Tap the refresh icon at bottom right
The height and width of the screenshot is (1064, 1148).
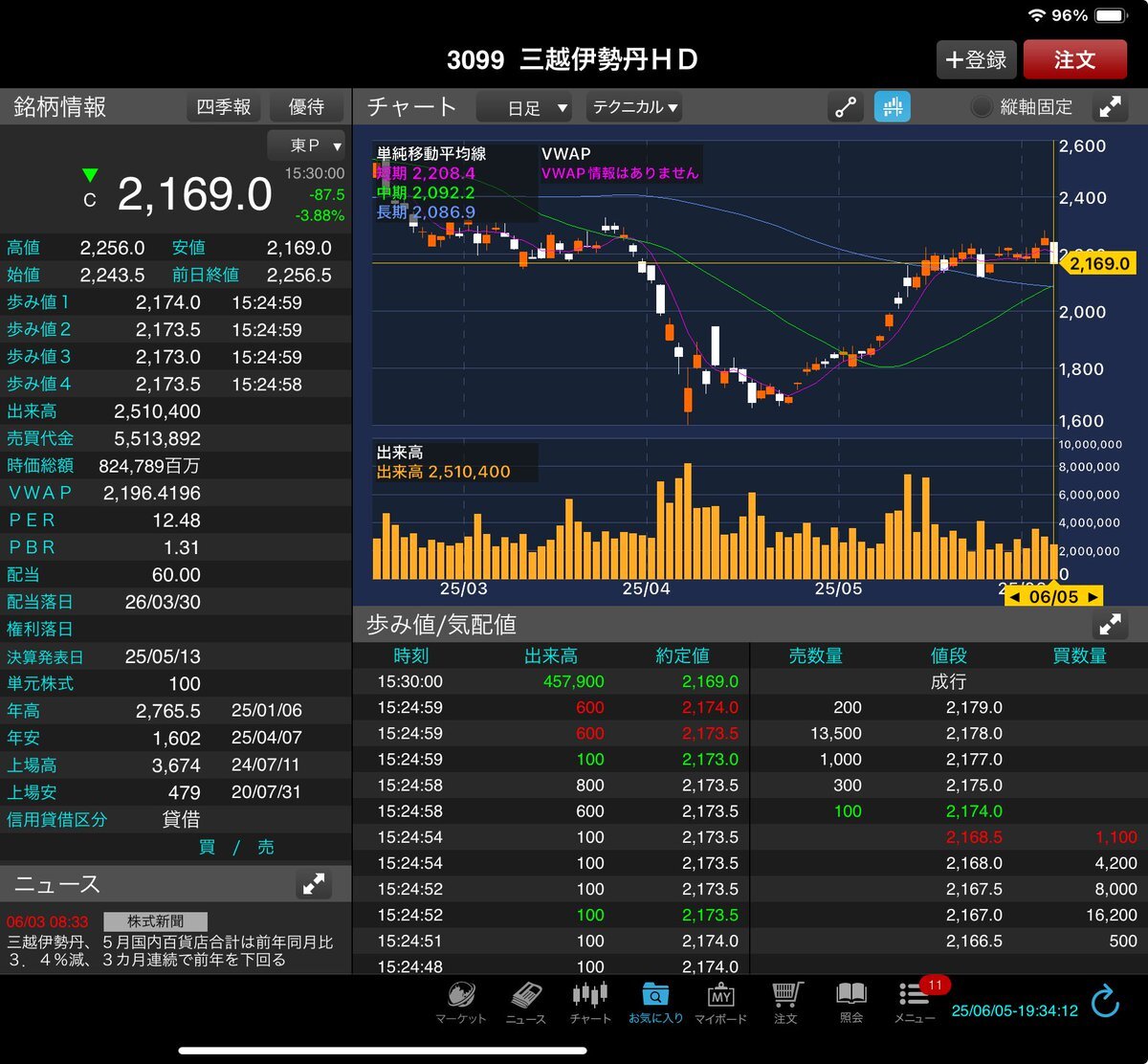[x=1105, y=1003]
